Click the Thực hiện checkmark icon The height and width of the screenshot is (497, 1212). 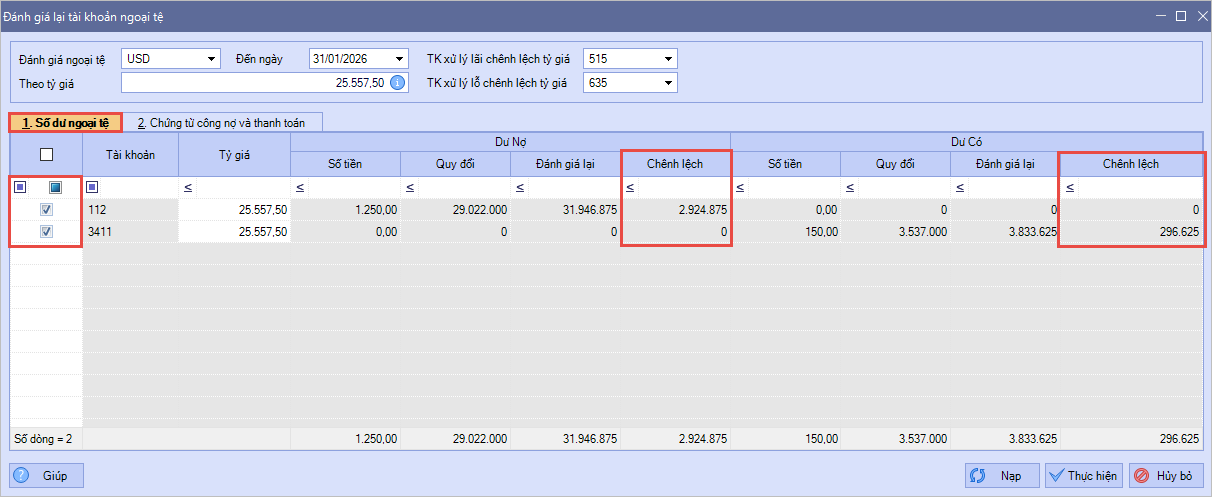[1055, 475]
